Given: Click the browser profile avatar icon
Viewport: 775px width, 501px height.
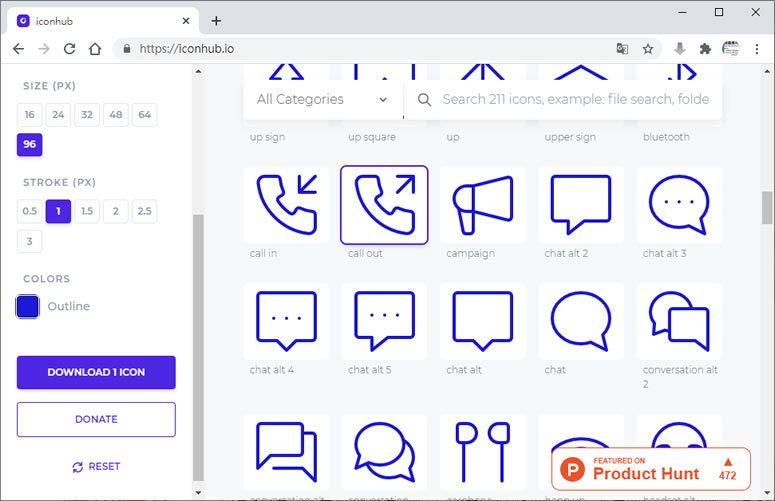Looking at the screenshot, I should tap(731, 49).
